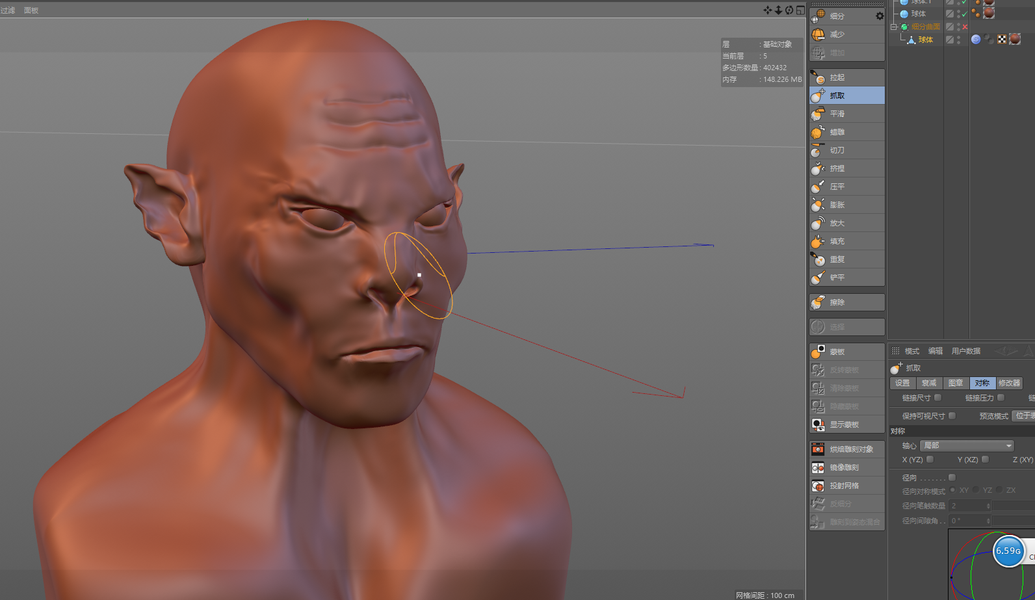This screenshot has width=1035, height=600.
Task: Switch to the 设置 tab
Action: pos(902,383)
